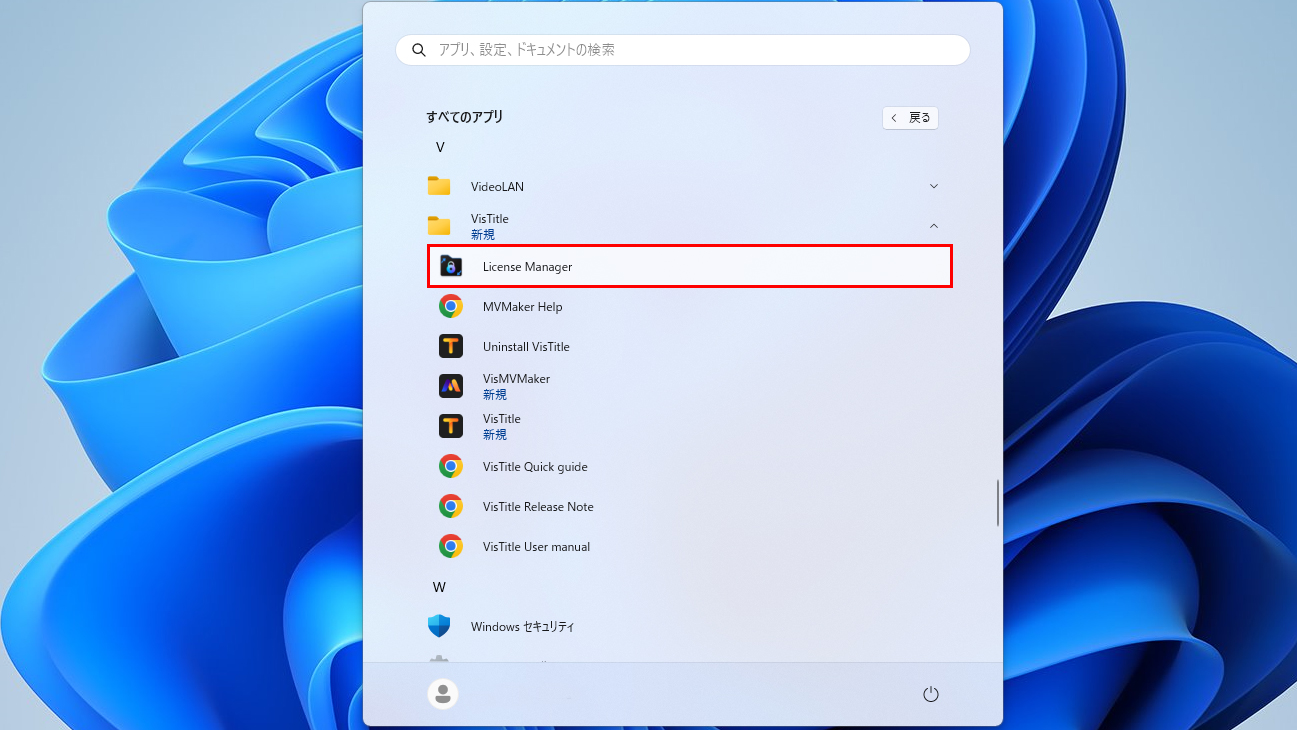Viewport: 1297px width, 730px height.
Task: Jump to letter W section header
Action: [x=439, y=587]
